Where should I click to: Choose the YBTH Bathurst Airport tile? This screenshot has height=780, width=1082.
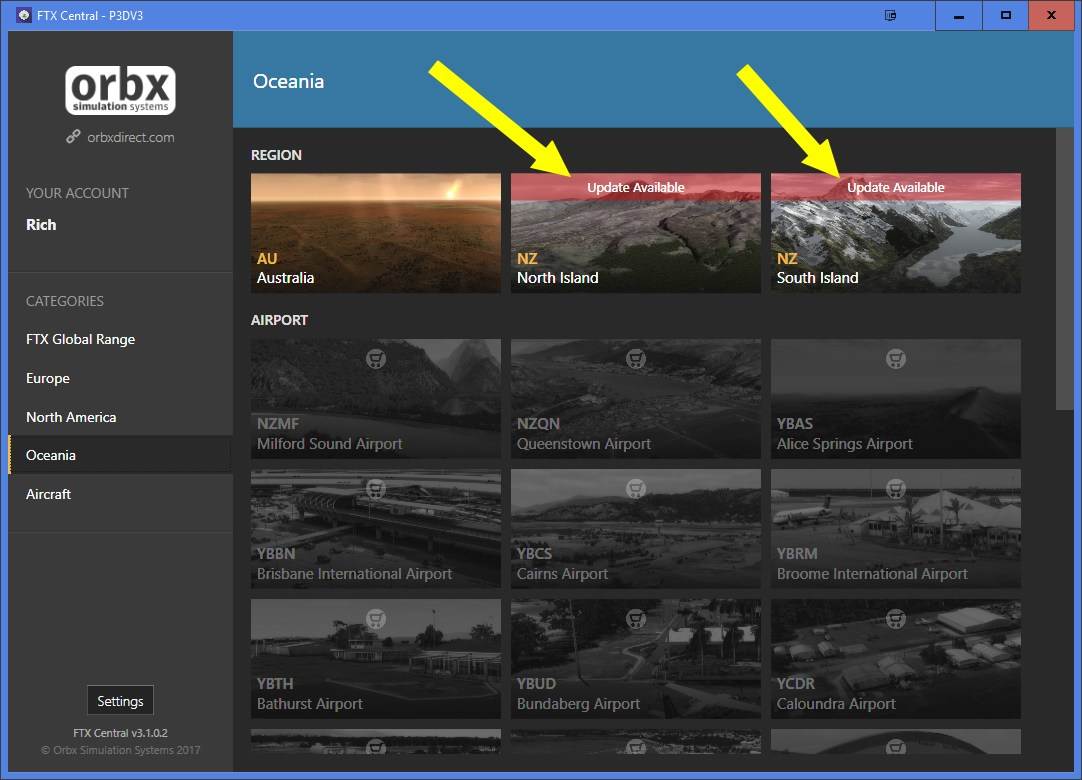click(x=376, y=659)
